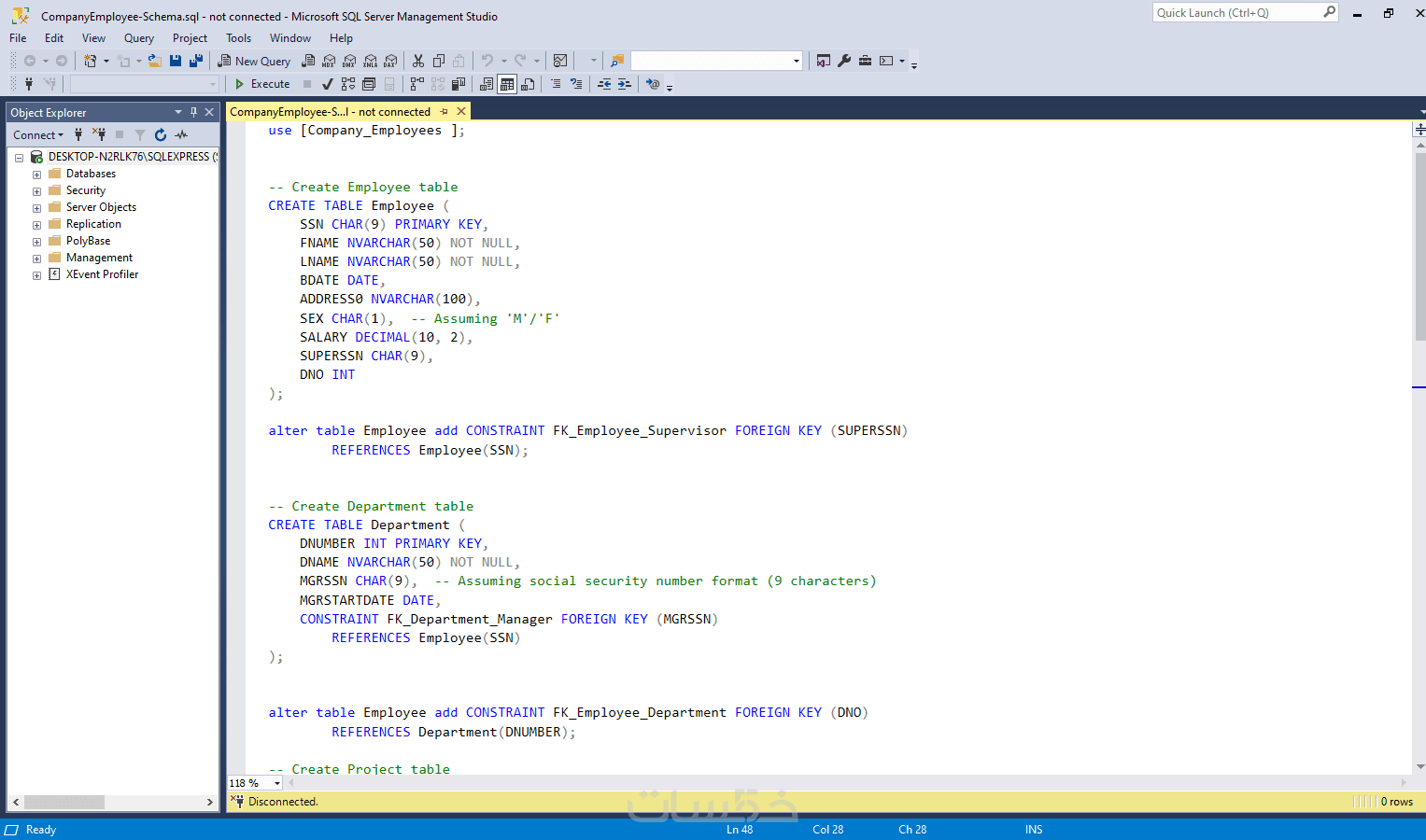The image size is (1426, 840).
Task: Click the Uncomment selected lines icon
Action: 576,84
